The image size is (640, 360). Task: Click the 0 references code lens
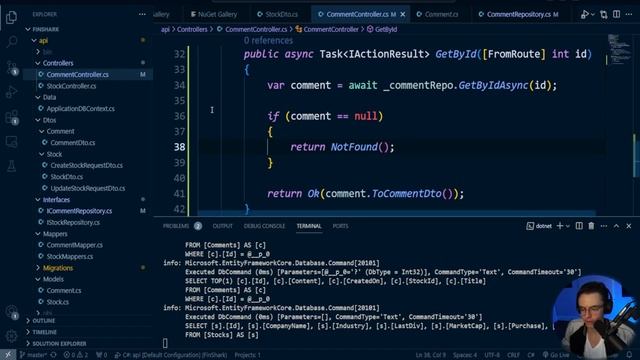coord(268,40)
